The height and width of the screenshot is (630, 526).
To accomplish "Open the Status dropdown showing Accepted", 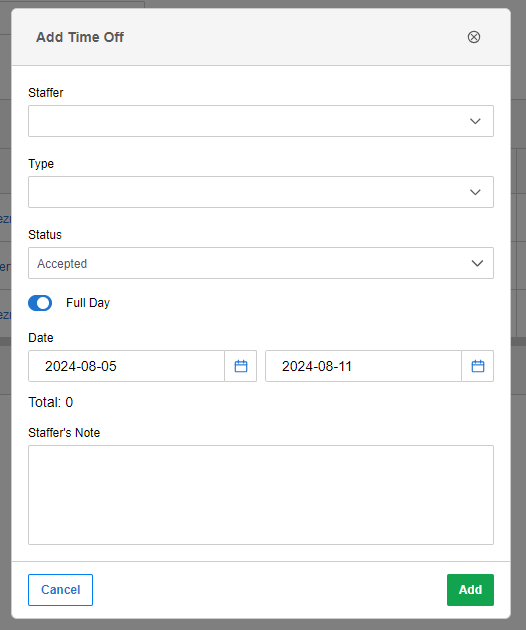I will coord(261,263).
